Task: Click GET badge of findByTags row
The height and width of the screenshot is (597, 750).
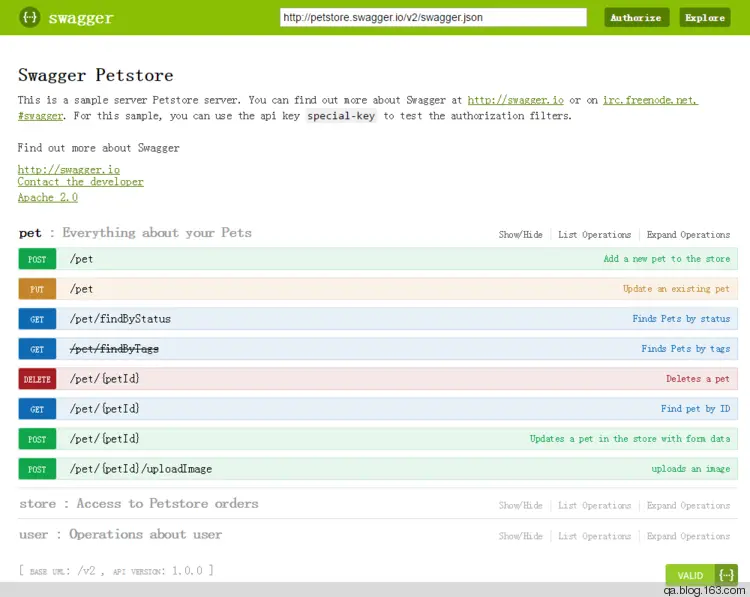Action: pos(37,349)
